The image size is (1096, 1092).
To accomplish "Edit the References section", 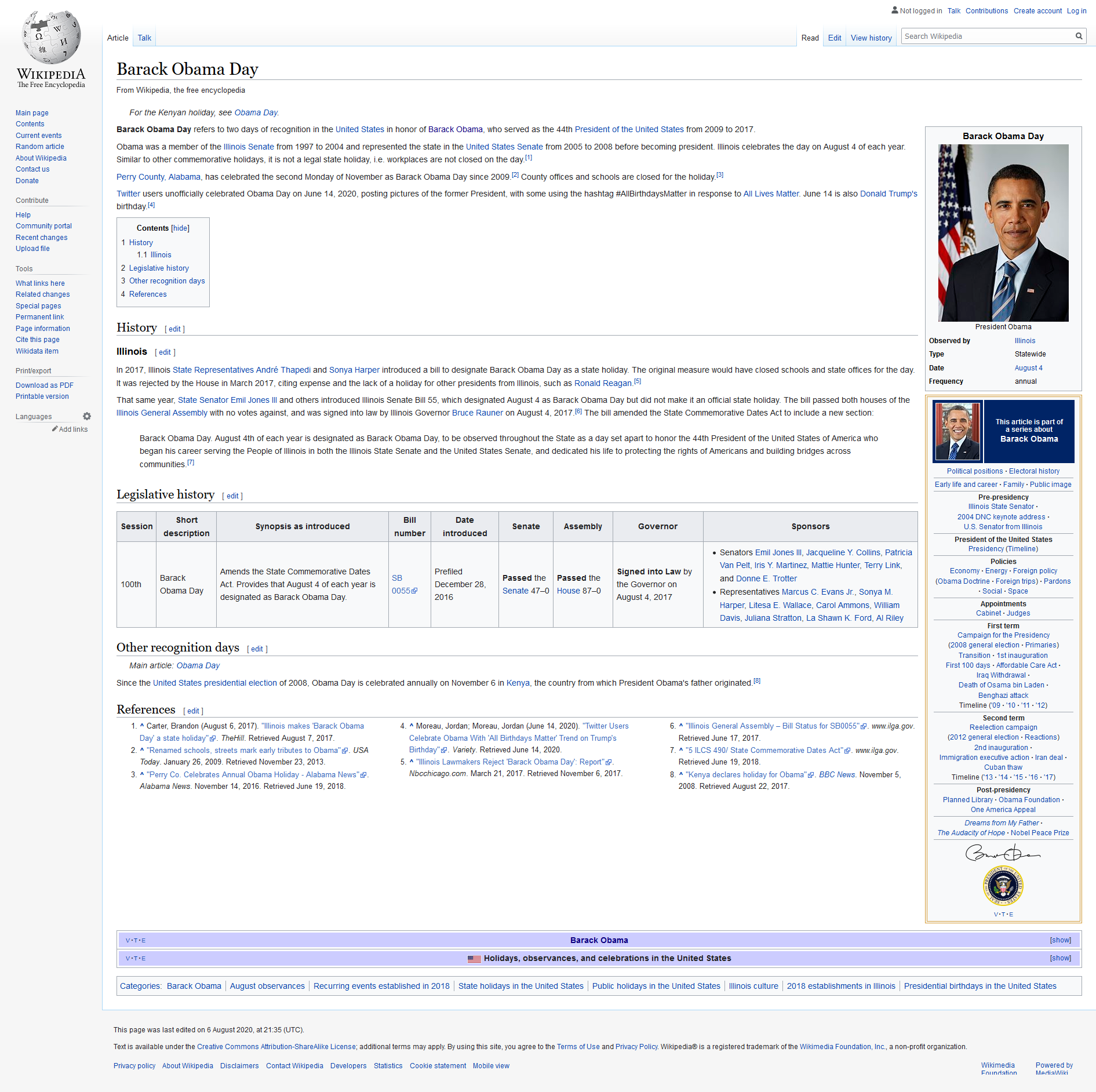I will point(193,711).
